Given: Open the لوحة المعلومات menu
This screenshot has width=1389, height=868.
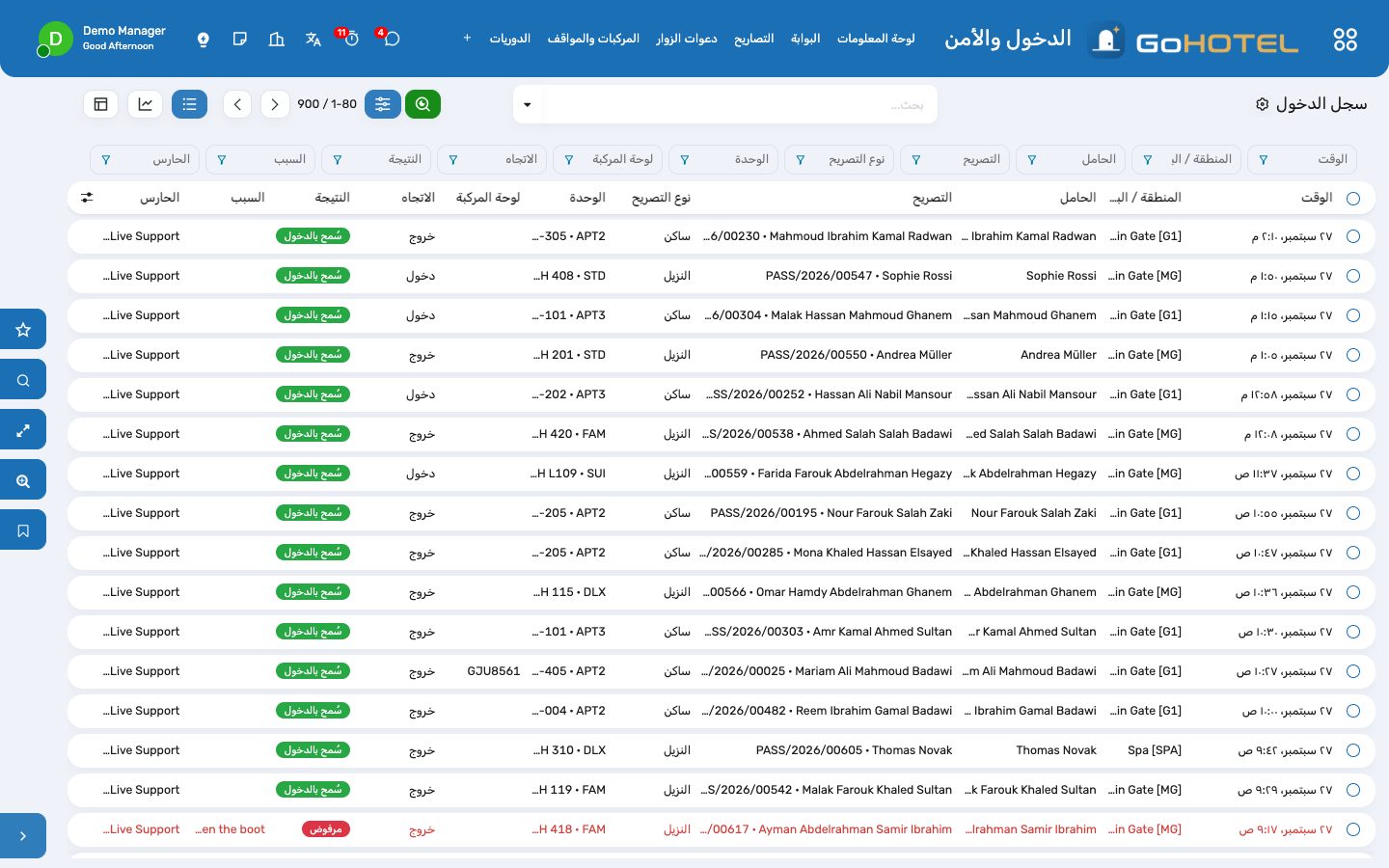Looking at the screenshot, I should point(876,39).
